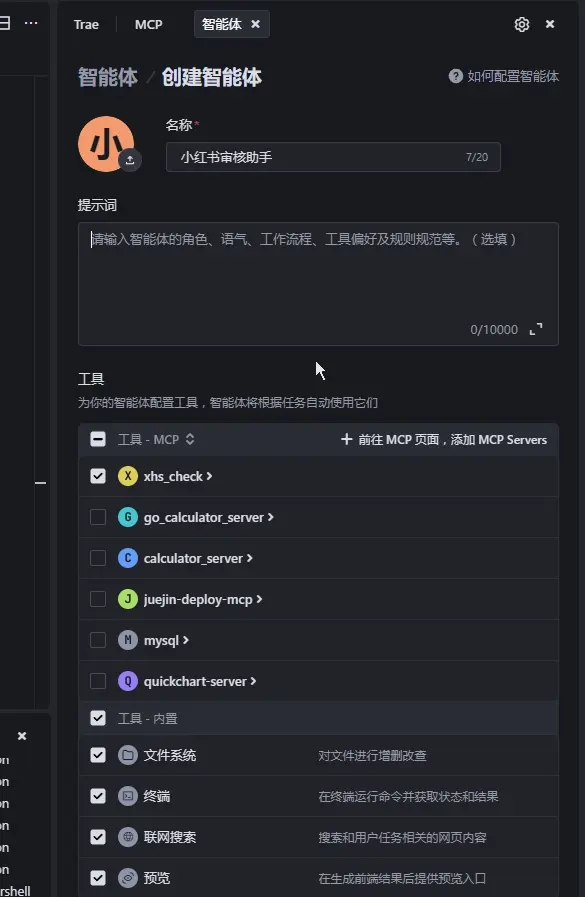Click the 预览 eye icon

128,878
